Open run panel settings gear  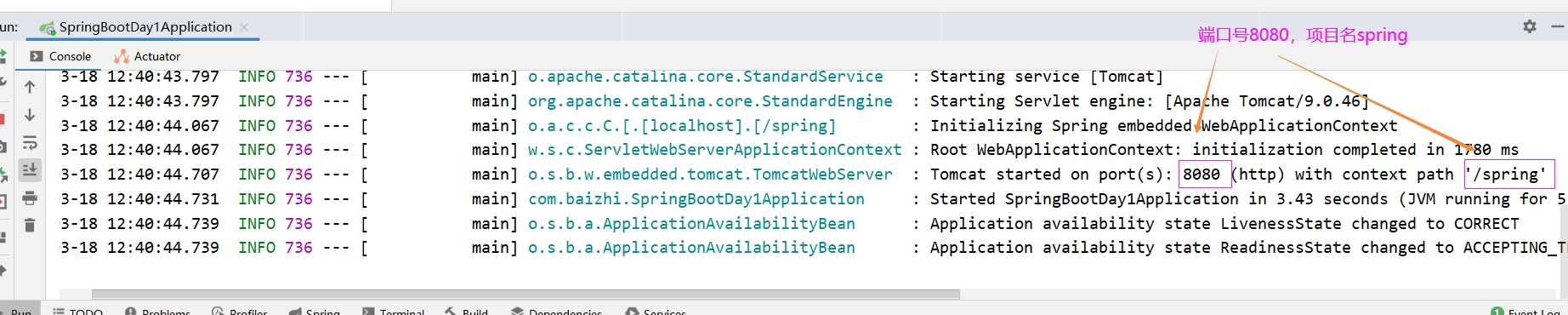coord(1530,26)
